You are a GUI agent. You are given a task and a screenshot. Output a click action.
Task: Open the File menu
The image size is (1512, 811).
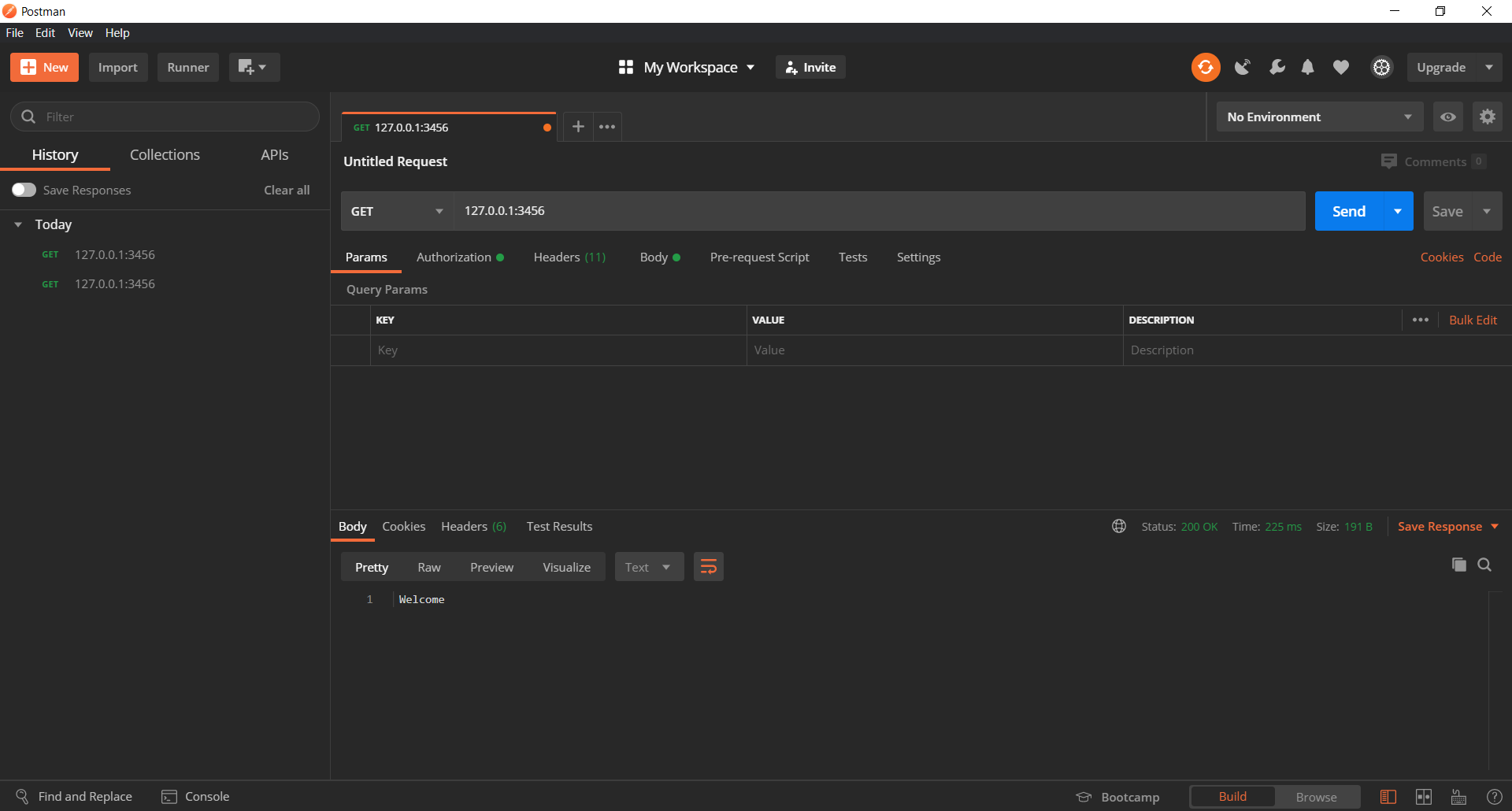[x=15, y=33]
